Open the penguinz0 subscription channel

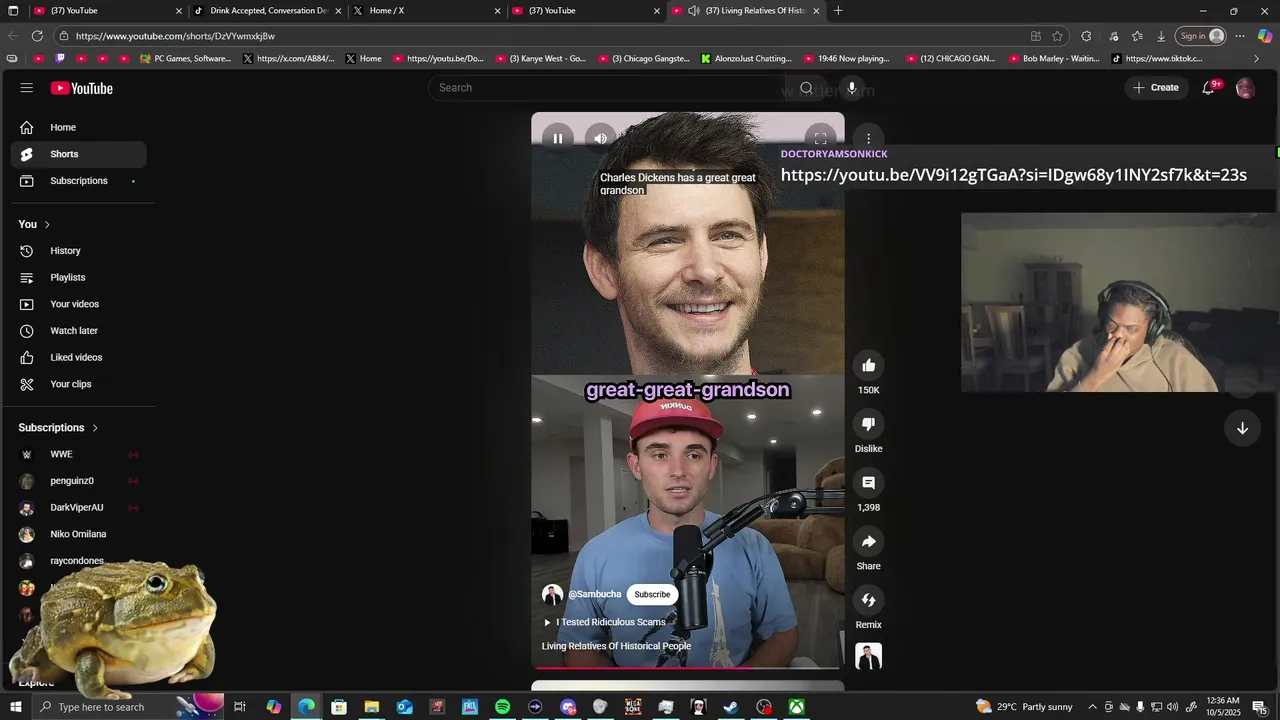(x=78, y=481)
